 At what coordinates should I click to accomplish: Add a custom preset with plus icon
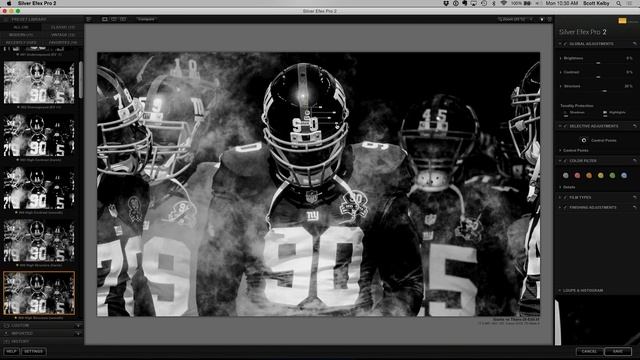(78, 326)
